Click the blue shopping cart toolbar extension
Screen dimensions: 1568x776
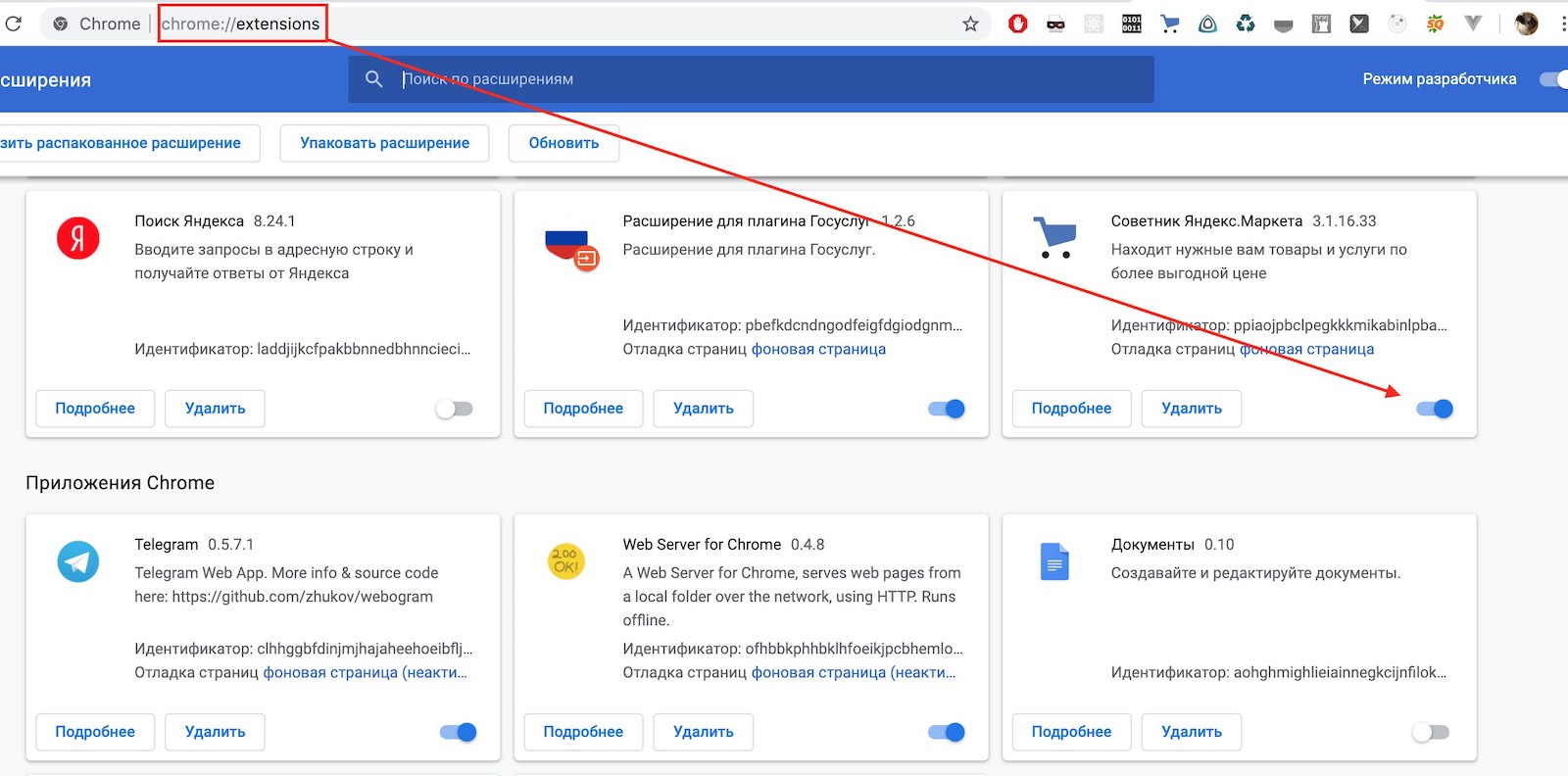(x=1169, y=24)
